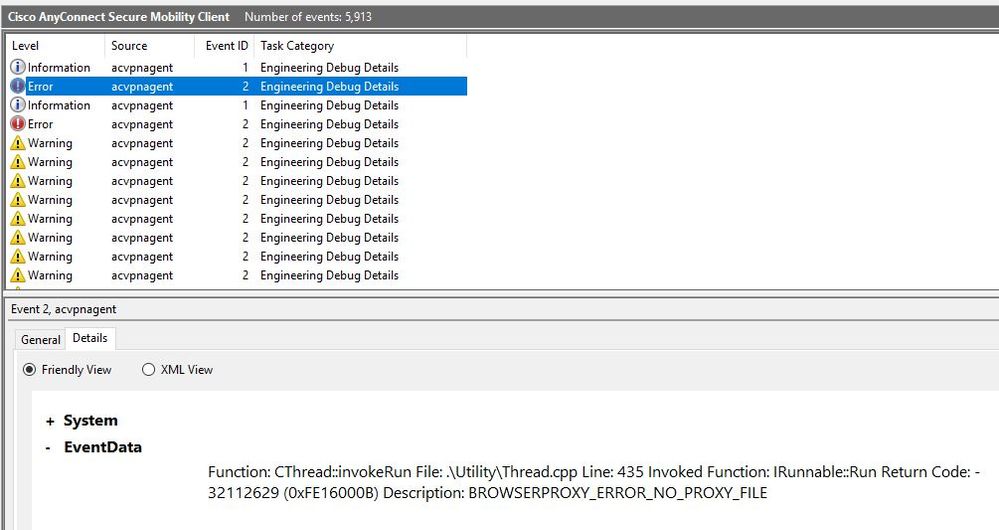Sort by the Level column header
The width and height of the screenshot is (999, 530).
coord(55,46)
